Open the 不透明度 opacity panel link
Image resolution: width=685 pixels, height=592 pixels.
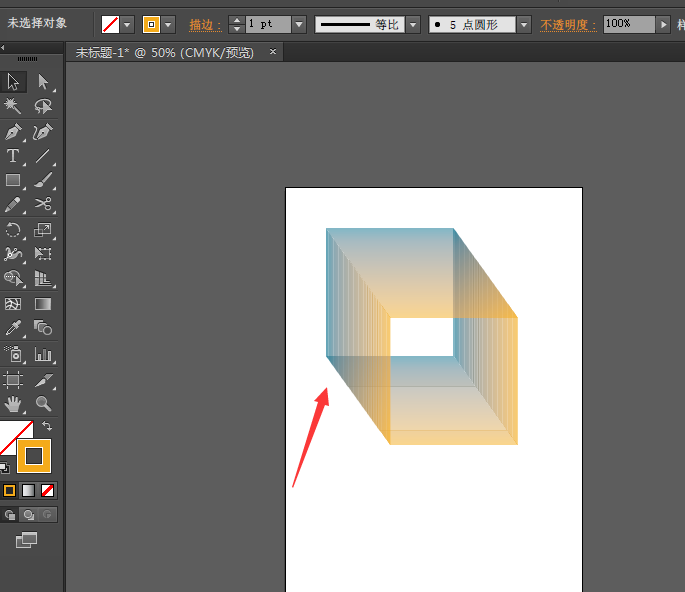click(568, 25)
